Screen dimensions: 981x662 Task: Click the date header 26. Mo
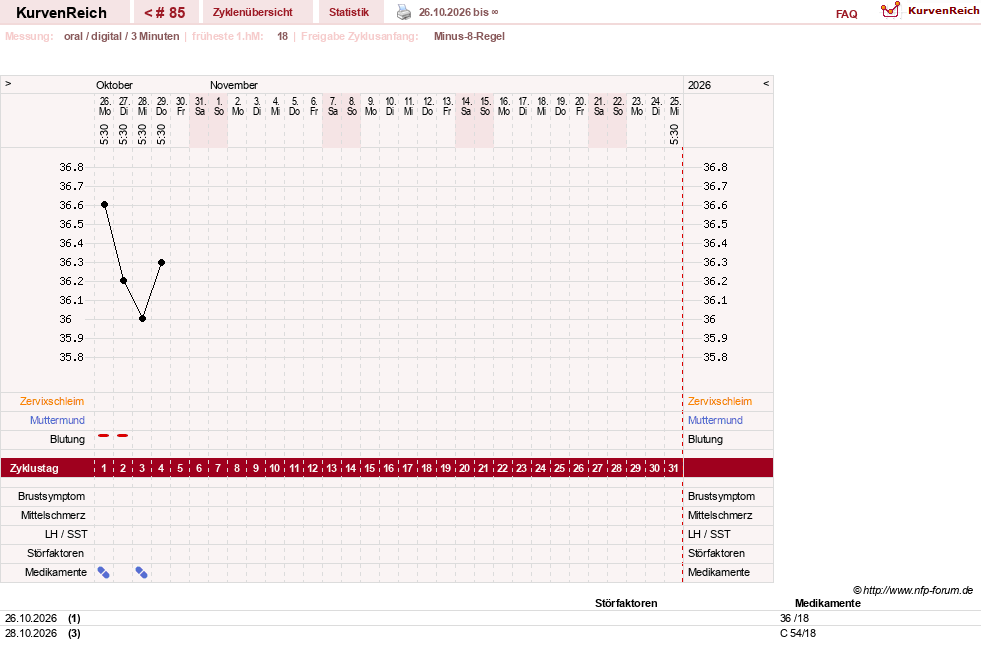pyautogui.click(x=104, y=106)
